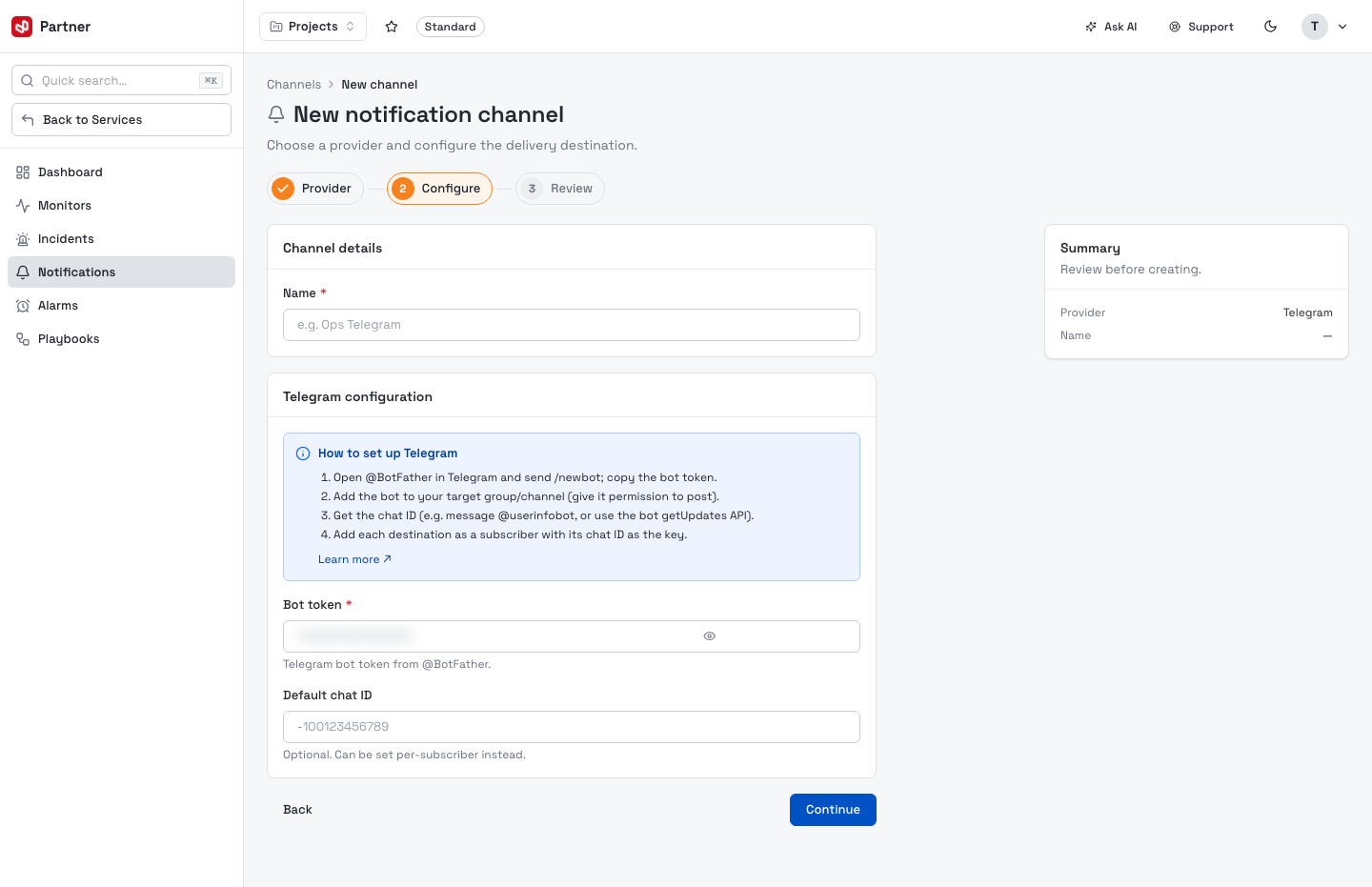Select the Configure step
1372x887 pixels.
(439, 189)
